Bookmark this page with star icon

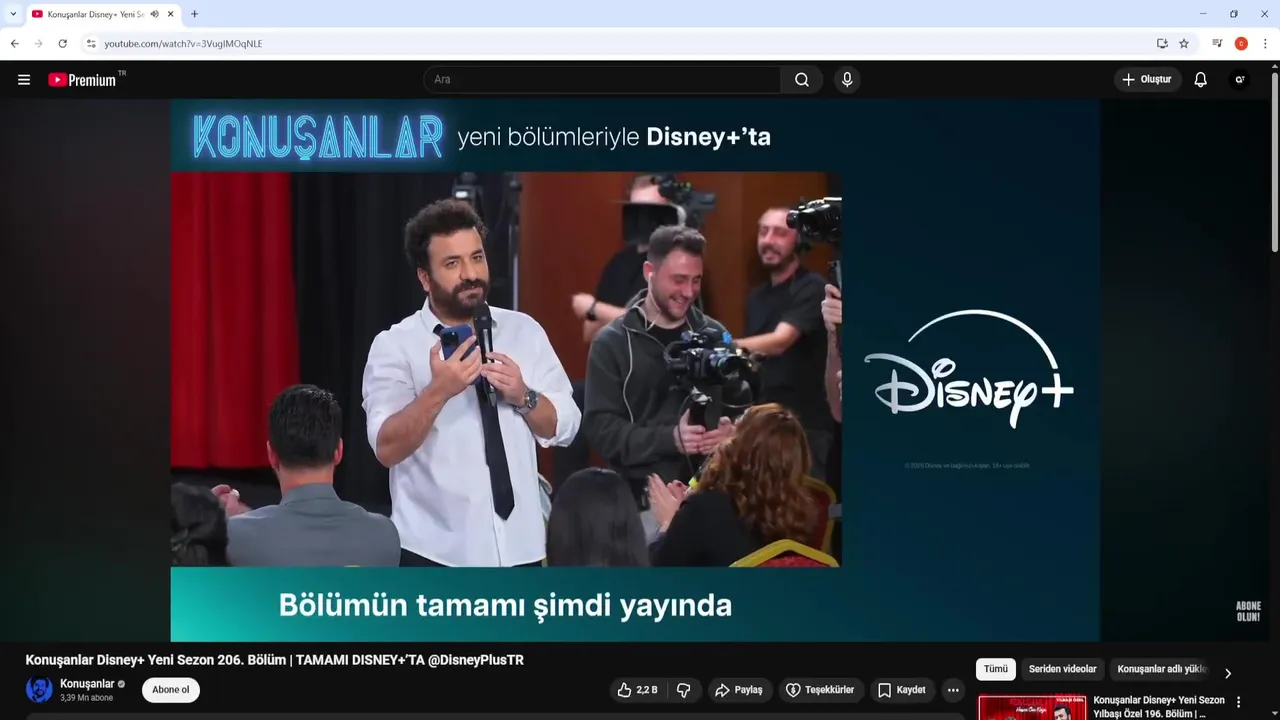[x=1184, y=44]
